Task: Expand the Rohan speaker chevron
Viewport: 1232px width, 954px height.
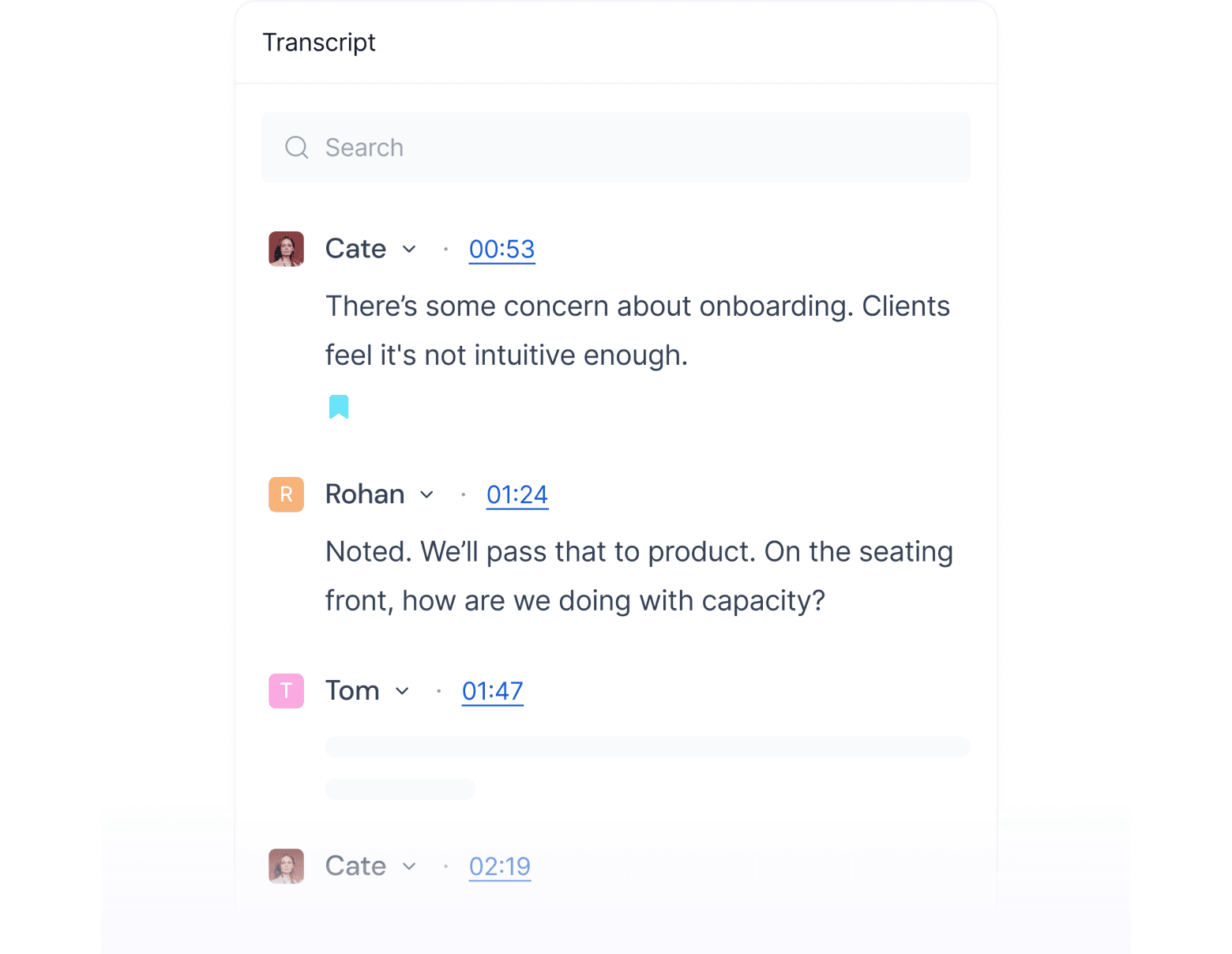Action: pyautogui.click(x=426, y=495)
